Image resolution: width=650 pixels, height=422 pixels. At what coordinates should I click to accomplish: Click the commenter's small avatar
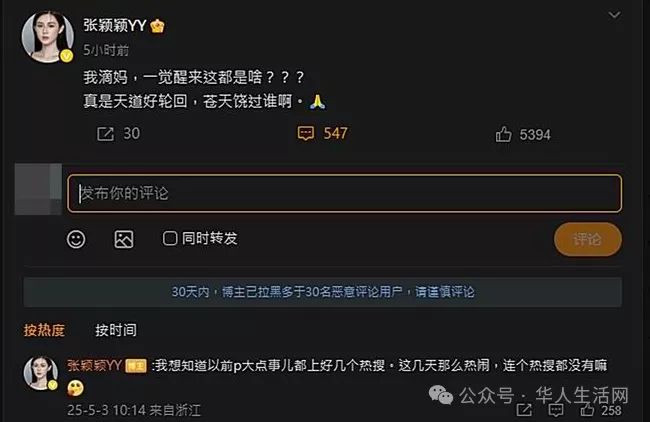pos(41,373)
